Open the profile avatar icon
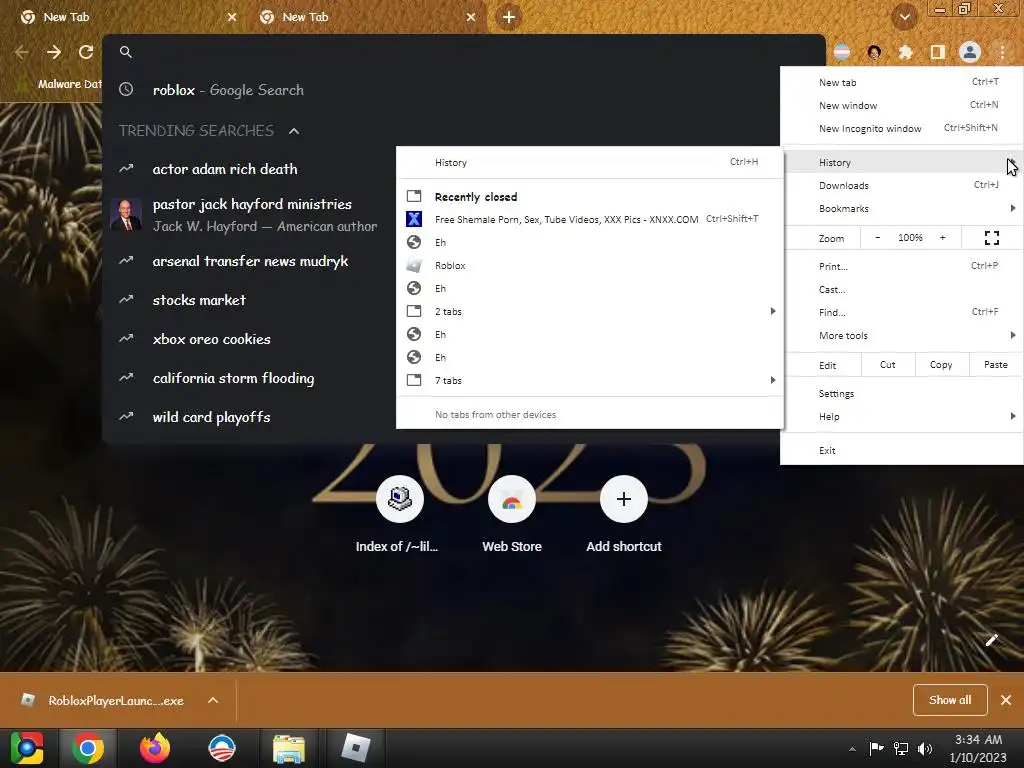Screen dimensions: 1024x768 (970, 52)
